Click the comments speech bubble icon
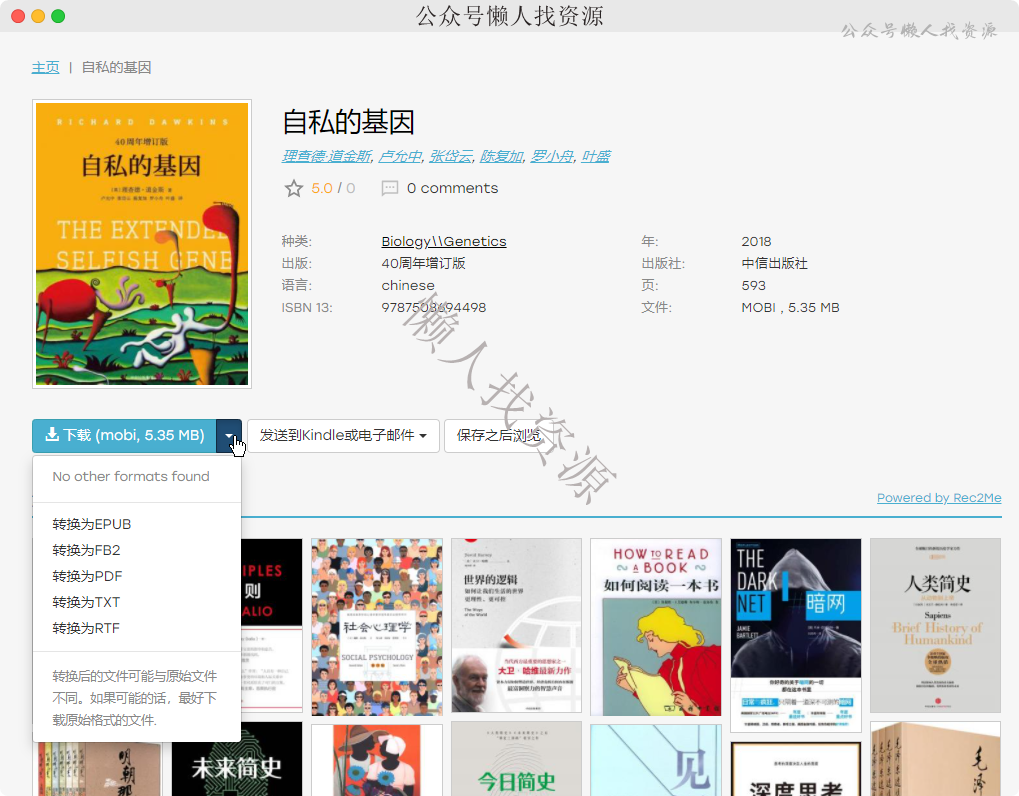This screenshot has height=796, width=1019. point(390,188)
